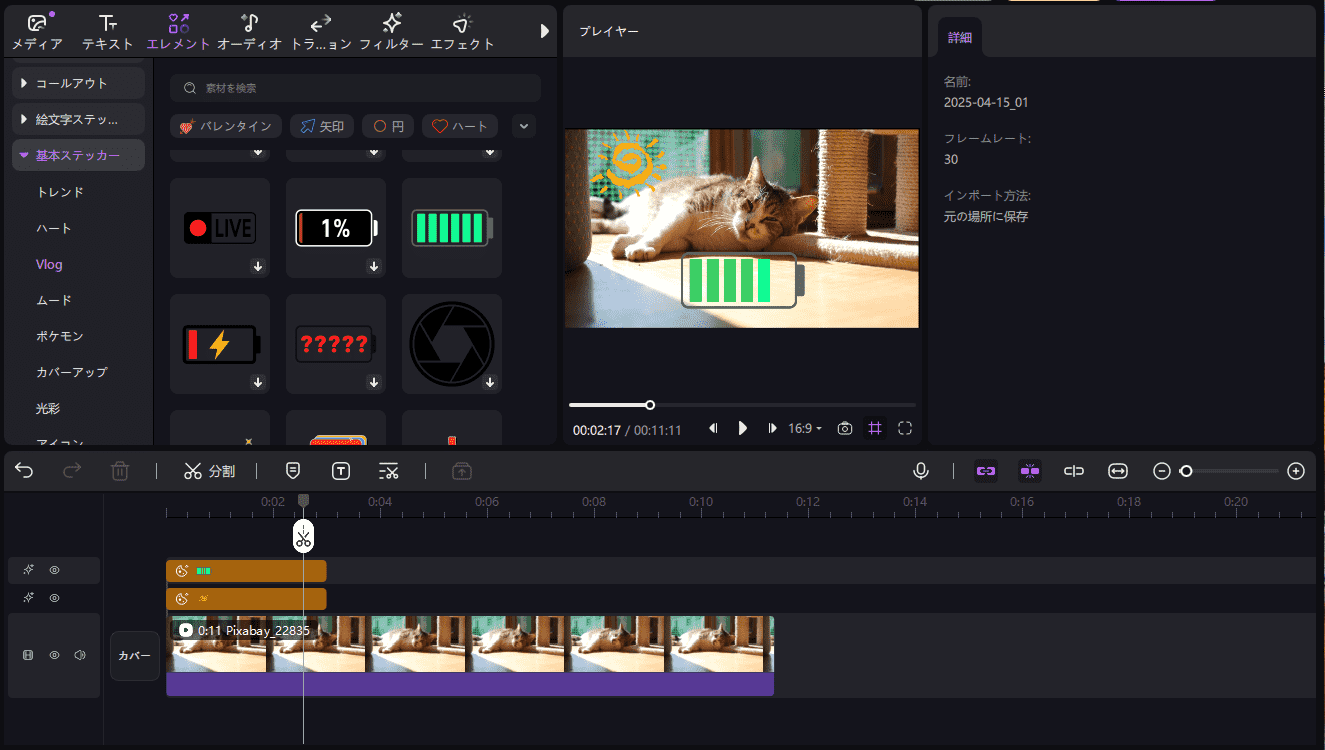Open the 16:9 aspect ratio dropdown

tap(804, 428)
